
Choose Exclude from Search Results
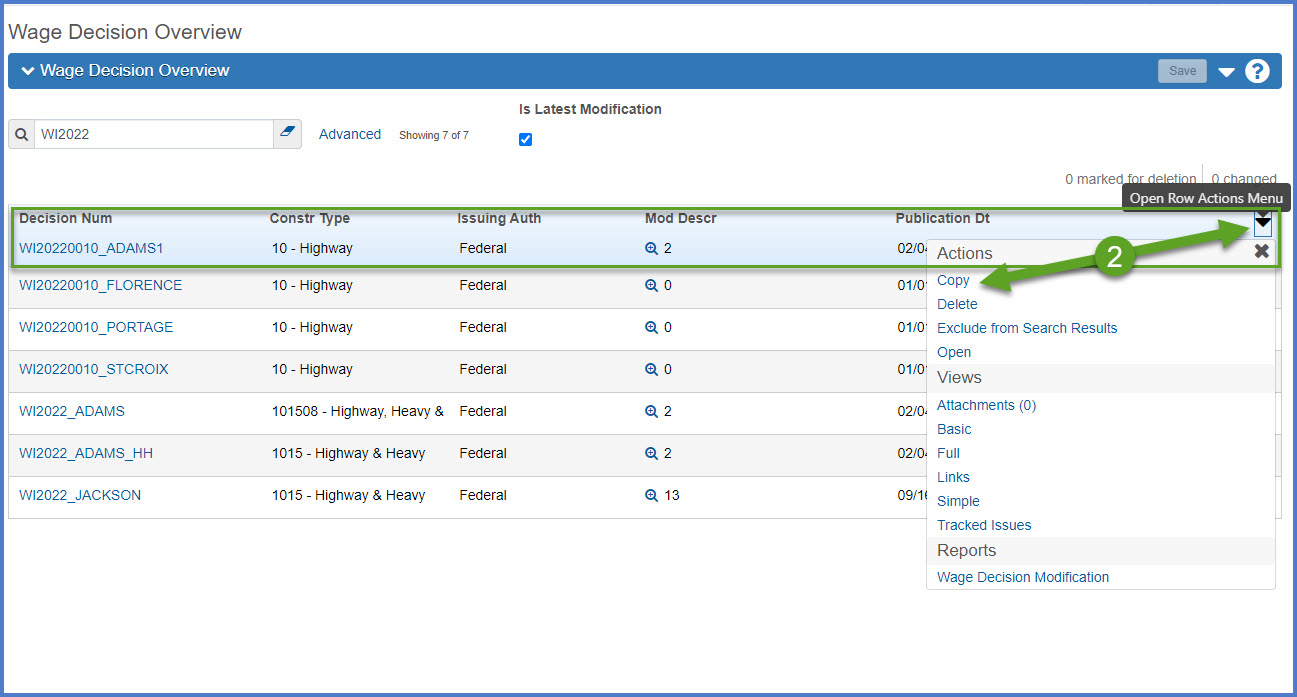1026,328
